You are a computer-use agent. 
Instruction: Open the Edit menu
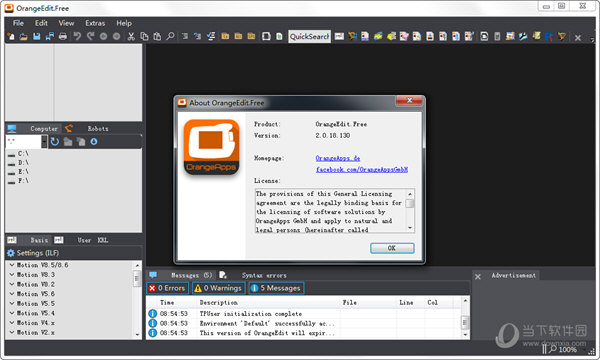click(x=41, y=23)
